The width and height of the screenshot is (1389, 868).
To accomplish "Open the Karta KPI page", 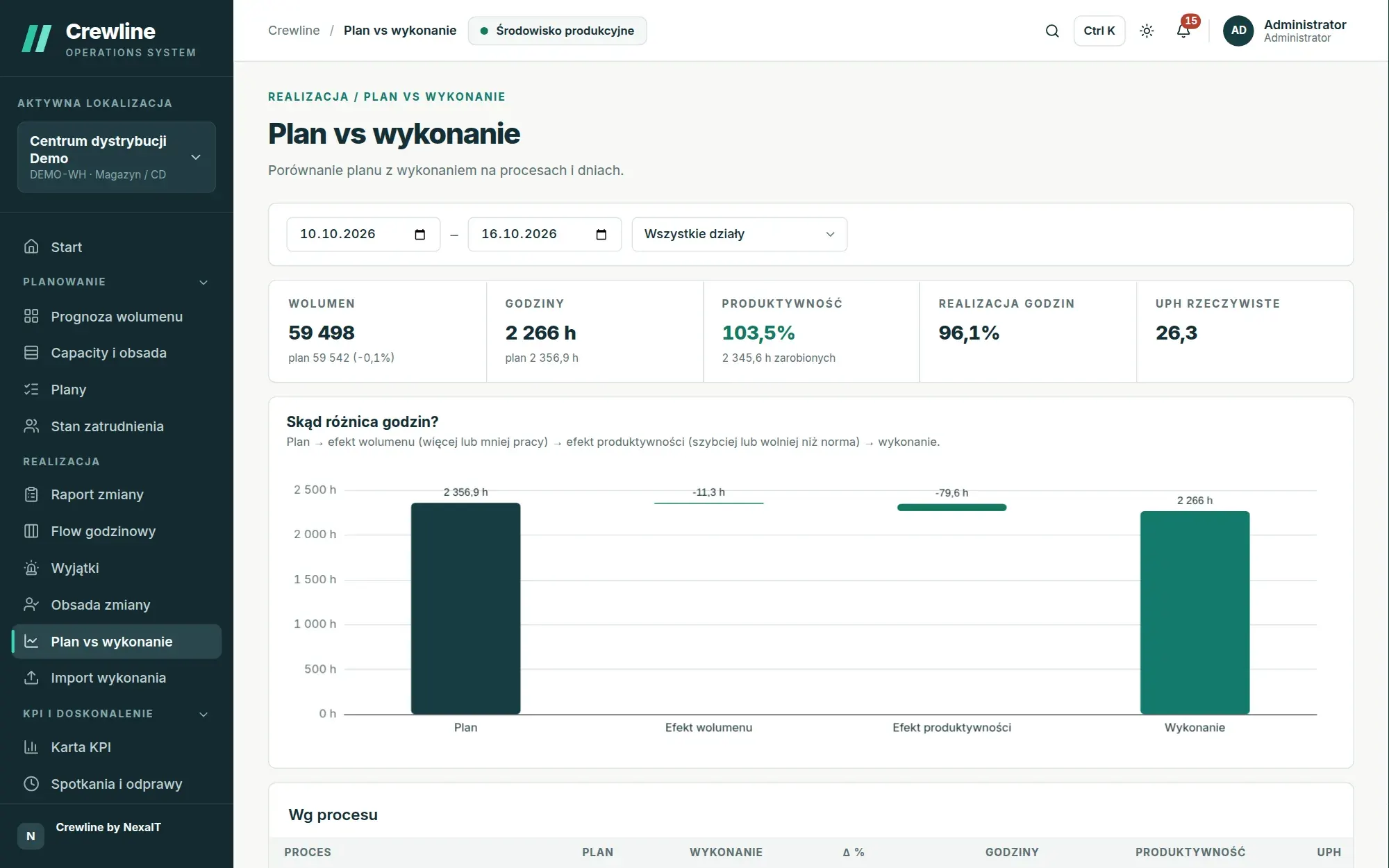I will (117, 747).
